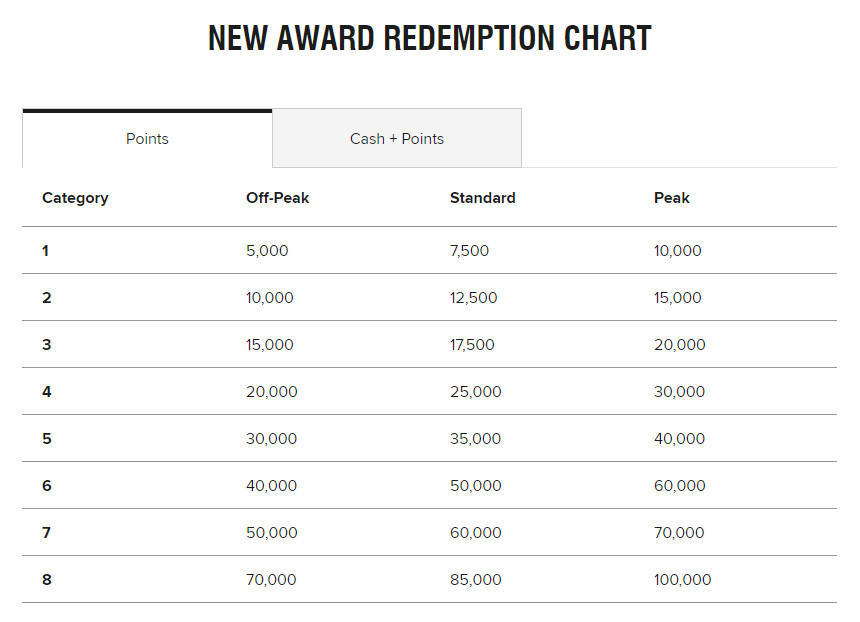Viewport: 860px width, 622px height.
Task: Click the Category 1 Peak 10,000 cell
Action: 677,251
